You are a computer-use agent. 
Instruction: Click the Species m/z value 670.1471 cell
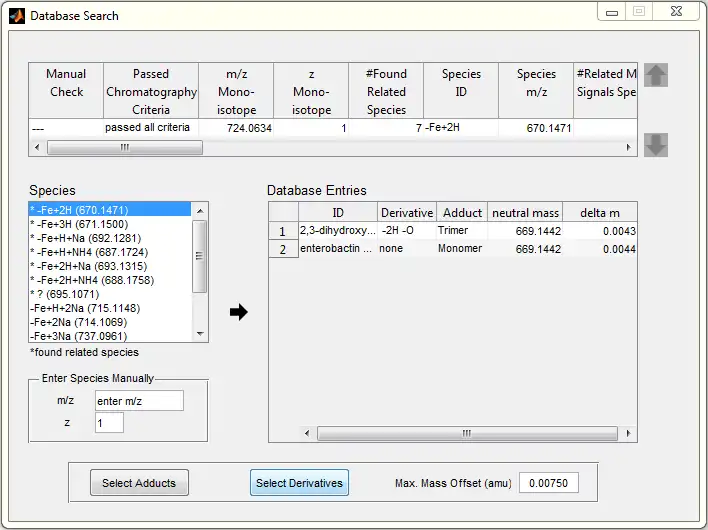tap(536, 128)
